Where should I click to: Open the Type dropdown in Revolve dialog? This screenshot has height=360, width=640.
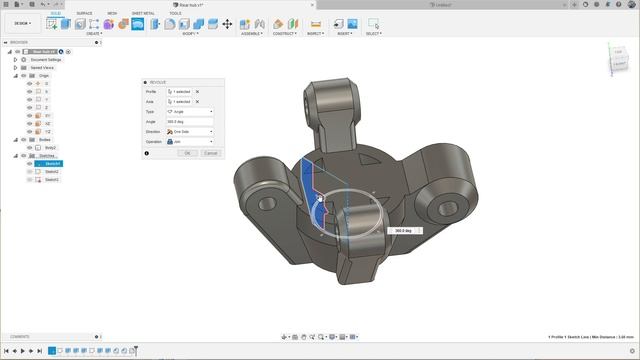click(x=190, y=111)
